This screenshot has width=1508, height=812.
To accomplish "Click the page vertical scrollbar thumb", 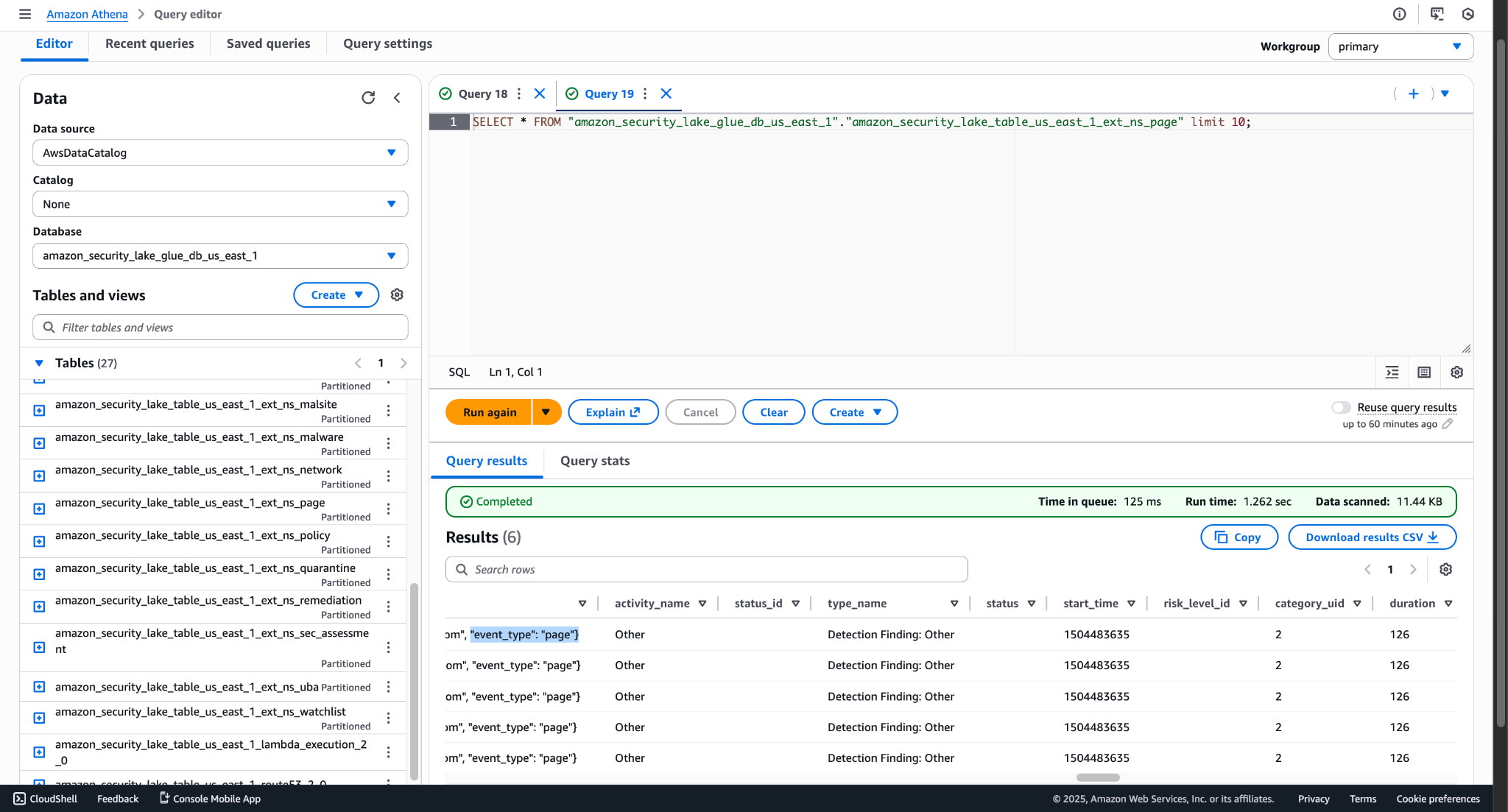I will (1501, 383).
